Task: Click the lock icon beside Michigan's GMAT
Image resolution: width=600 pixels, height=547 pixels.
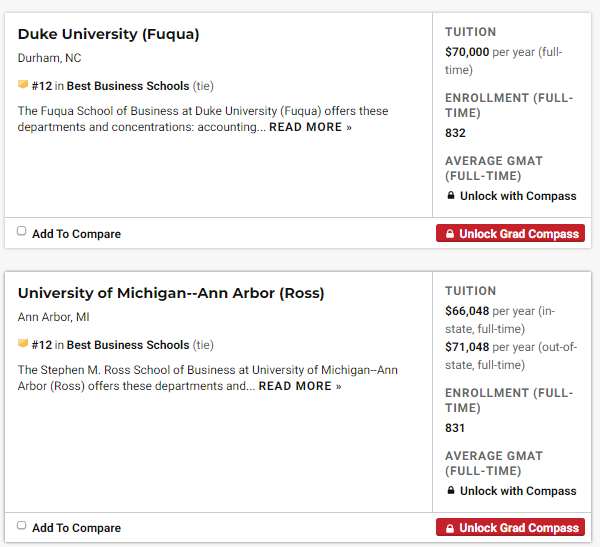Action: [x=451, y=491]
